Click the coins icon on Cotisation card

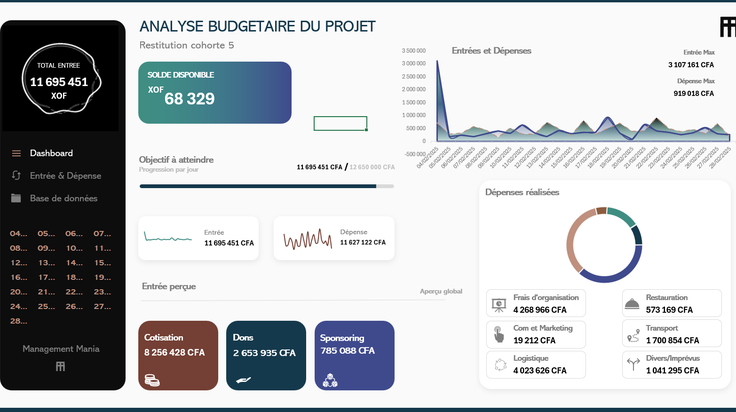point(152,381)
